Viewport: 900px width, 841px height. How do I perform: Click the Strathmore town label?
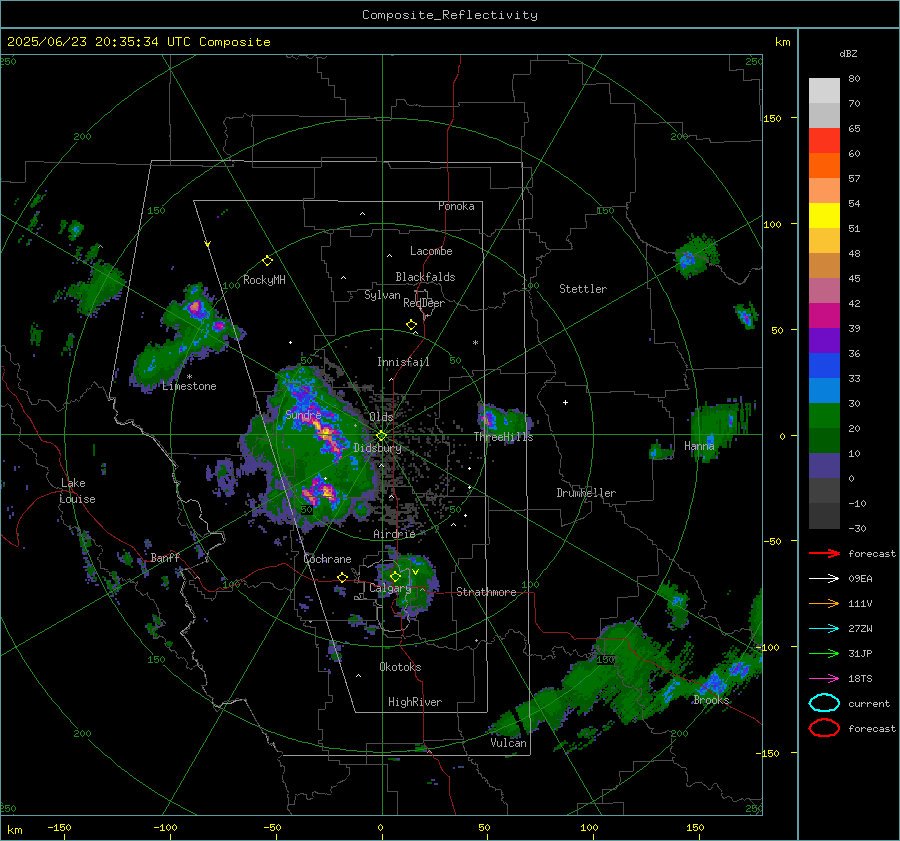pos(486,592)
